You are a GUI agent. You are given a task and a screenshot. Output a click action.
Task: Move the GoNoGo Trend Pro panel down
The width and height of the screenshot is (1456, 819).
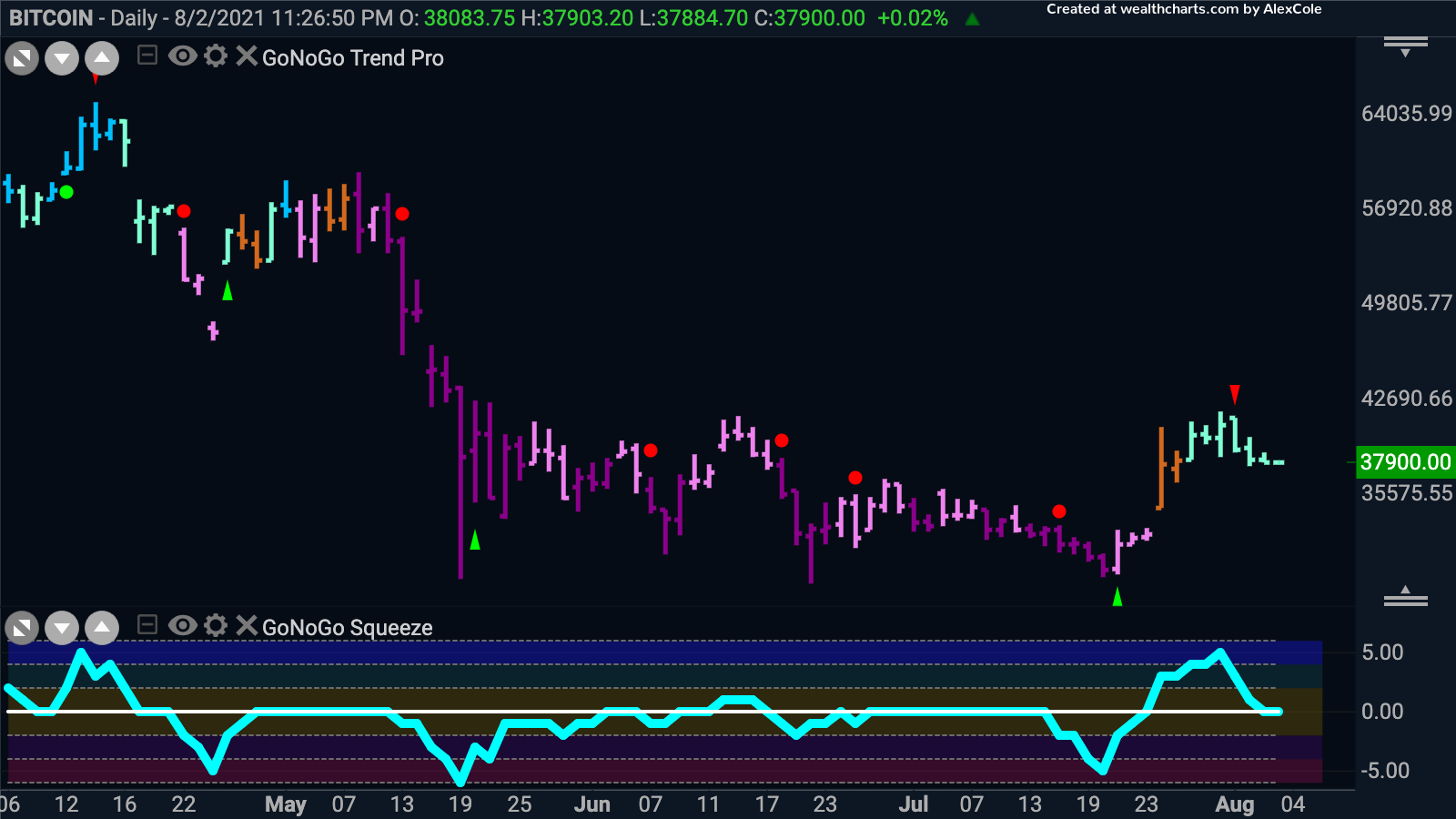(x=62, y=59)
